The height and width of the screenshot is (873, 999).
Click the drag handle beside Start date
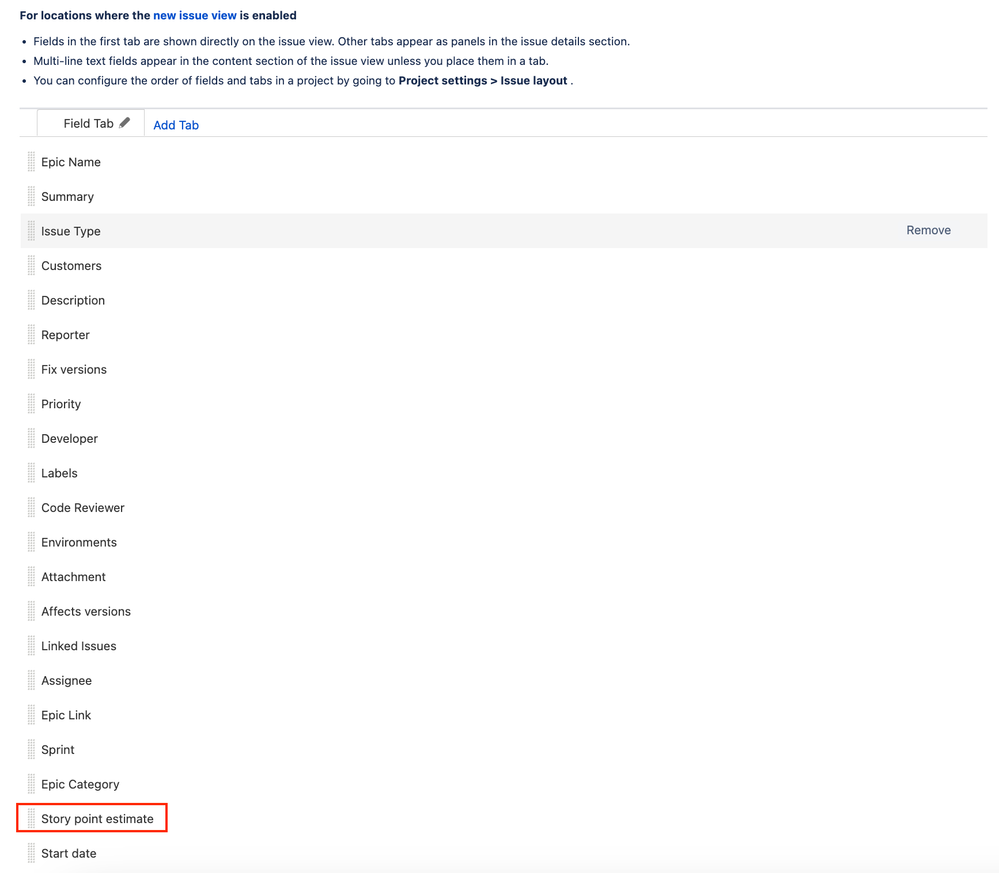[31, 853]
